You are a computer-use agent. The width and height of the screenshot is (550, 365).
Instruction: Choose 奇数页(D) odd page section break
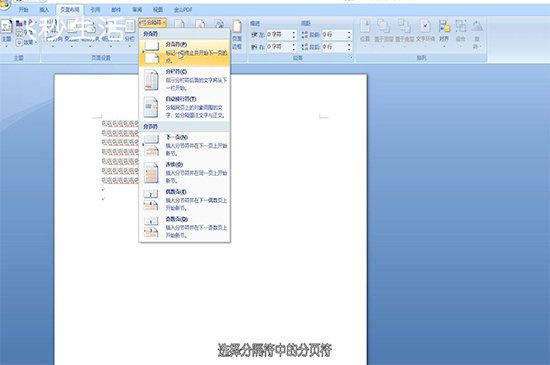click(185, 227)
